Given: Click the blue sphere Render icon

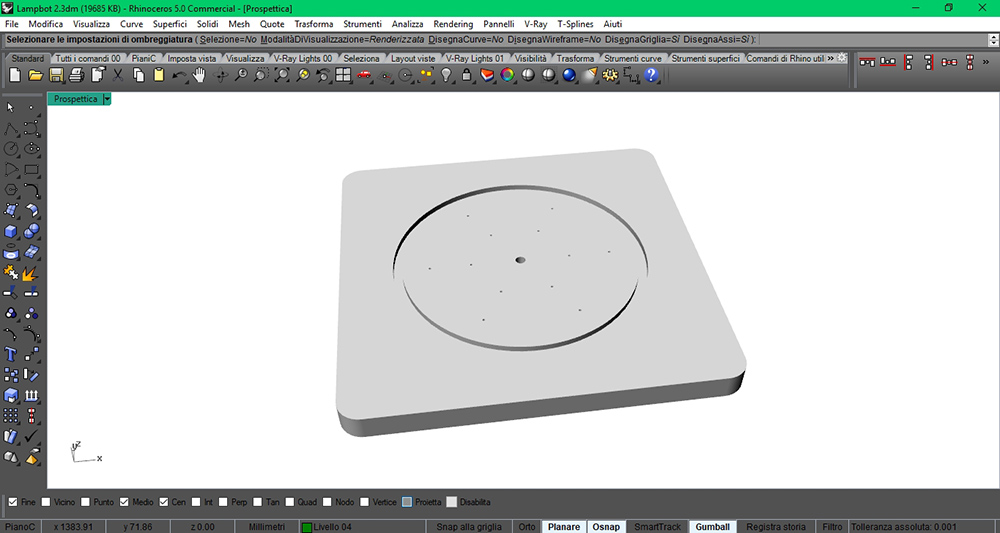Looking at the screenshot, I should pos(569,75).
